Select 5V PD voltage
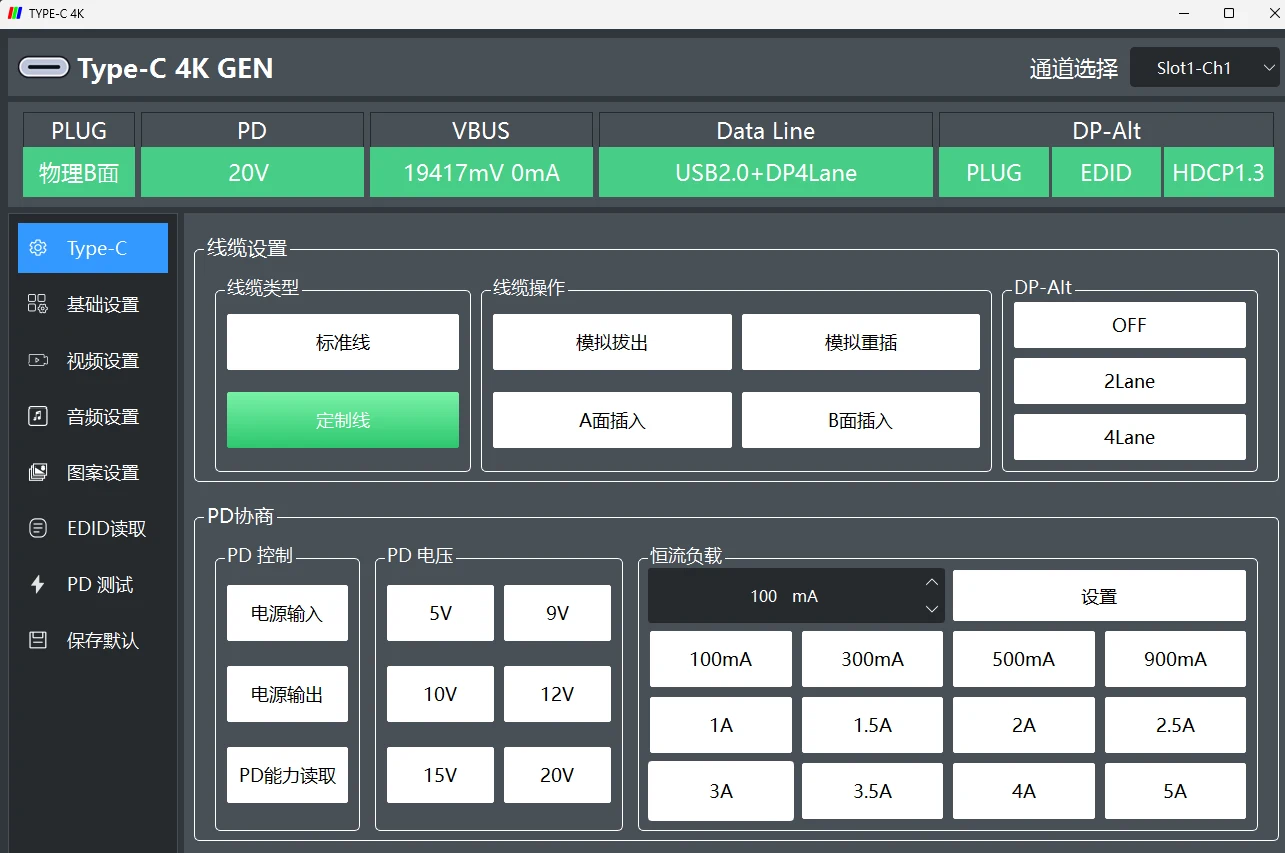The image size is (1285, 853). pyautogui.click(x=440, y=613)
